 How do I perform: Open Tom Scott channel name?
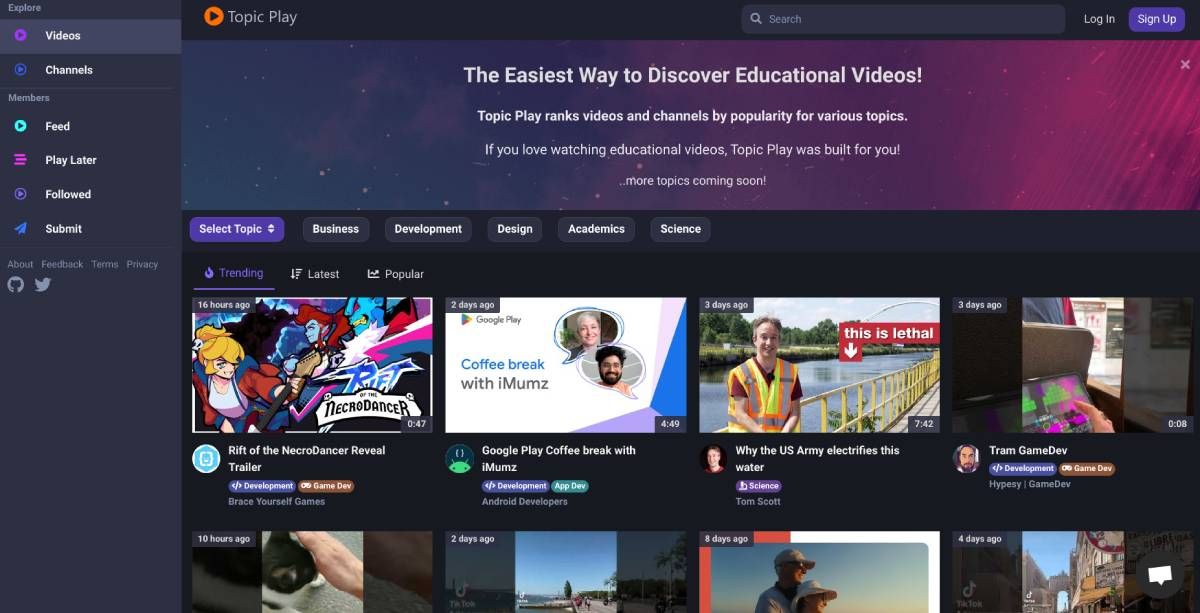[759, 501]
